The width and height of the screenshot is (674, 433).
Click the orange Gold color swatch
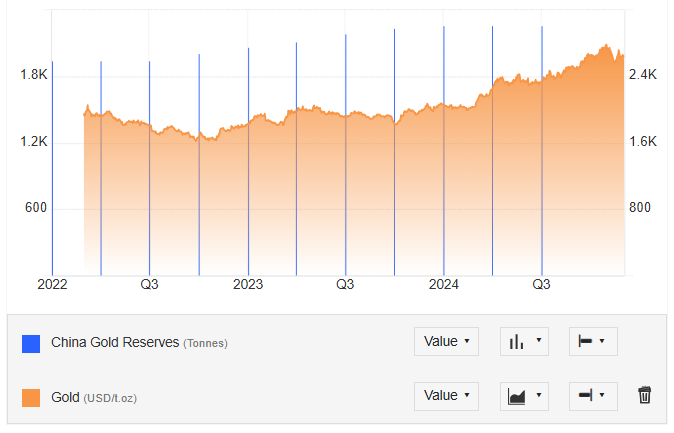pyautogui.click(x=31, y=397)
